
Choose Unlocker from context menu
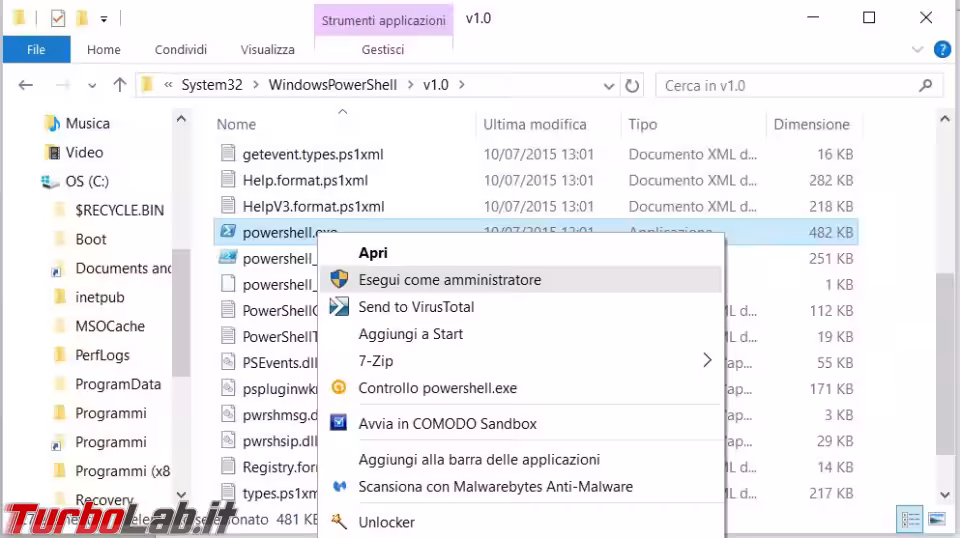point(386,522)
